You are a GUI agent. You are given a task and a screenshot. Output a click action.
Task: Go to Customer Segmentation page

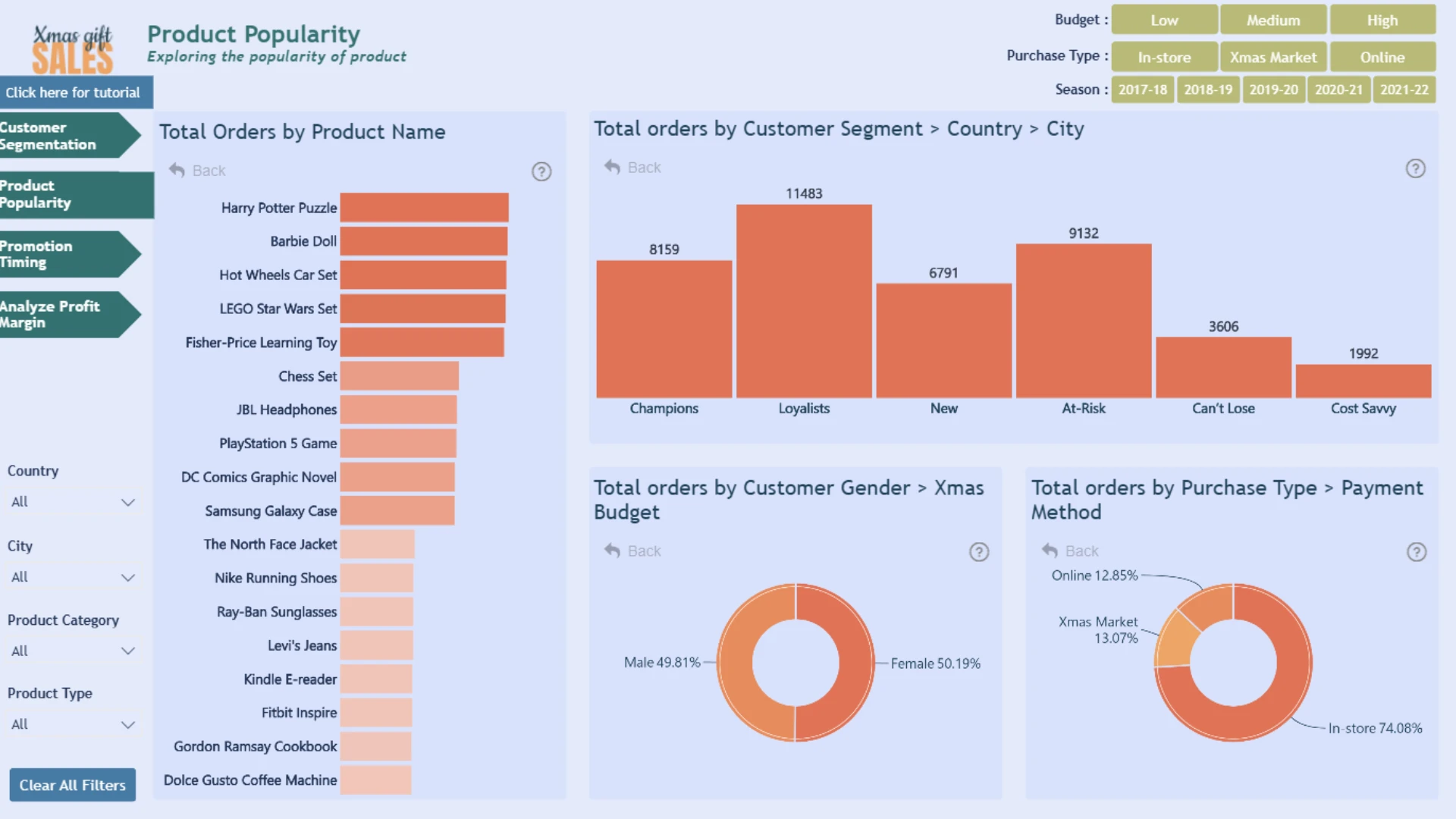click(70, 136)
